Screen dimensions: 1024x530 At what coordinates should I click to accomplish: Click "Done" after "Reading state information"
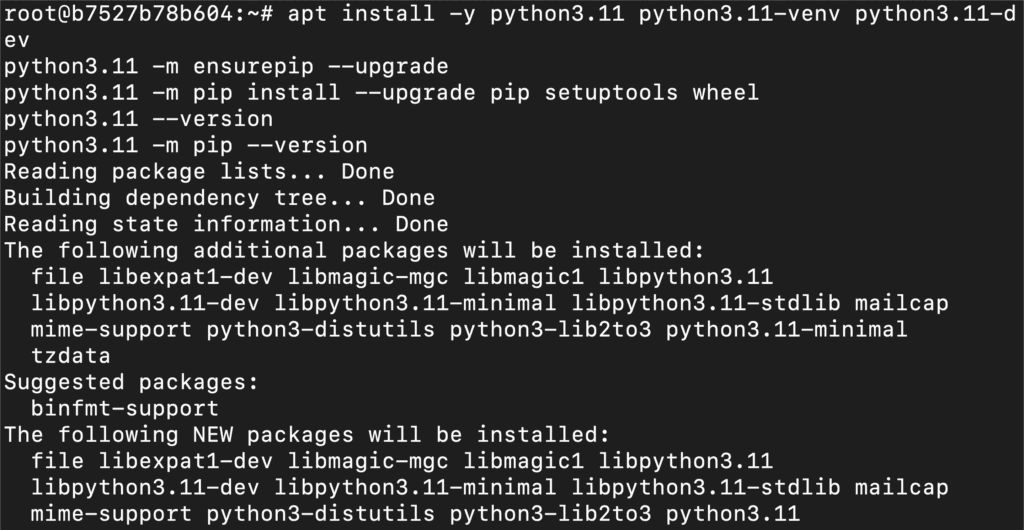(x=422, y=224)
